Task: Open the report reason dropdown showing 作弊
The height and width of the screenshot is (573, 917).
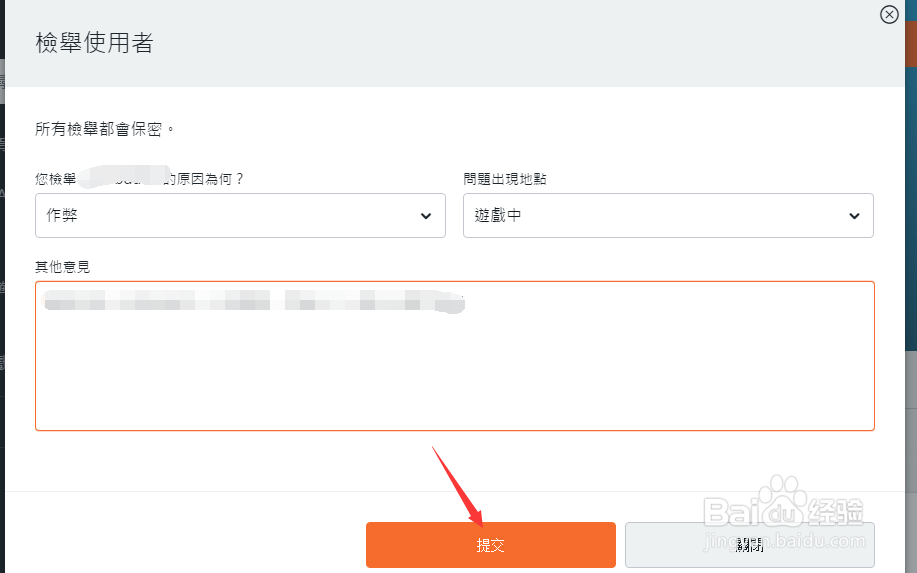Action: pos(240,215)
